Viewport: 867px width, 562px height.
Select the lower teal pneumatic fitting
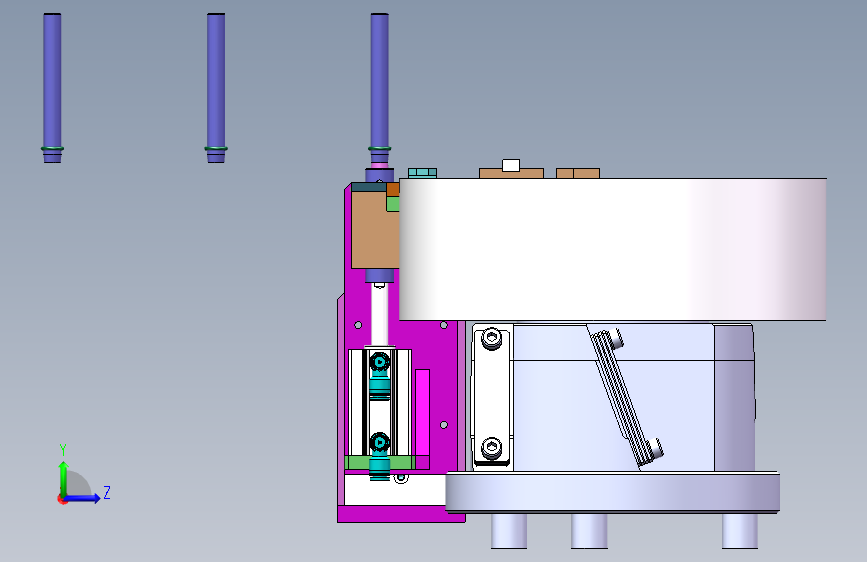tap(379, 457)
